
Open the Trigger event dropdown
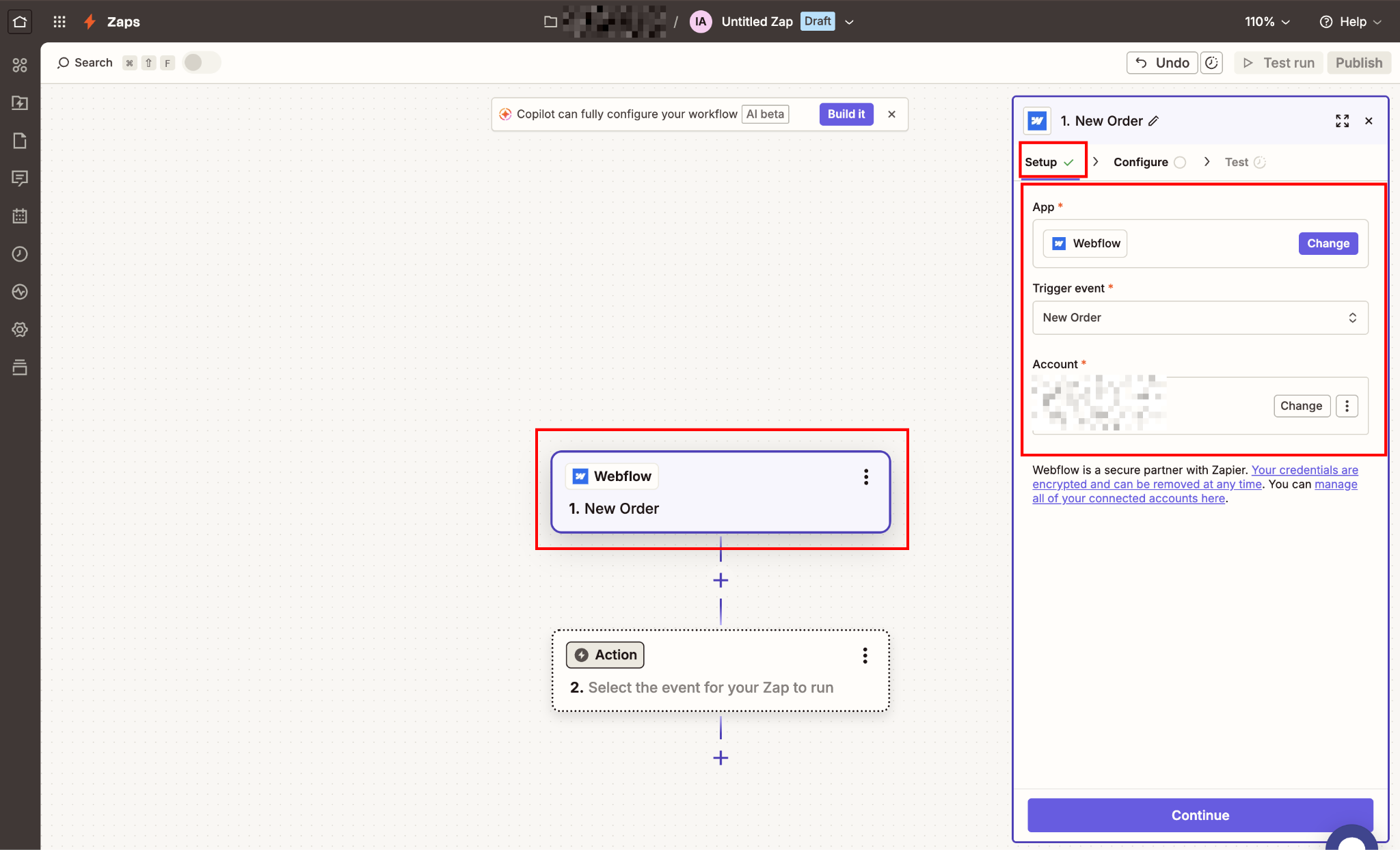(1200, 318)
